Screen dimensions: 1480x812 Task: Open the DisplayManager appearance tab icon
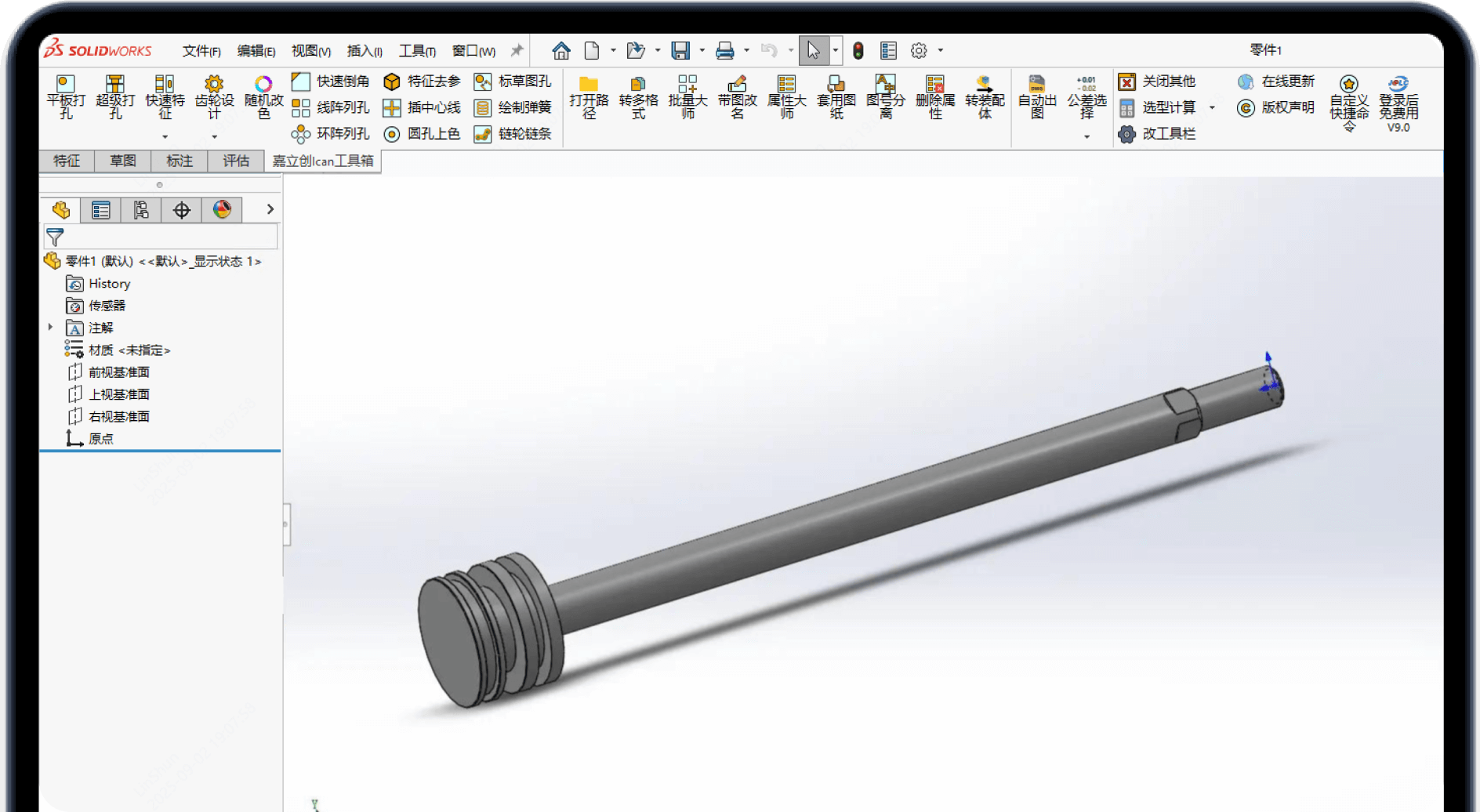222,210
